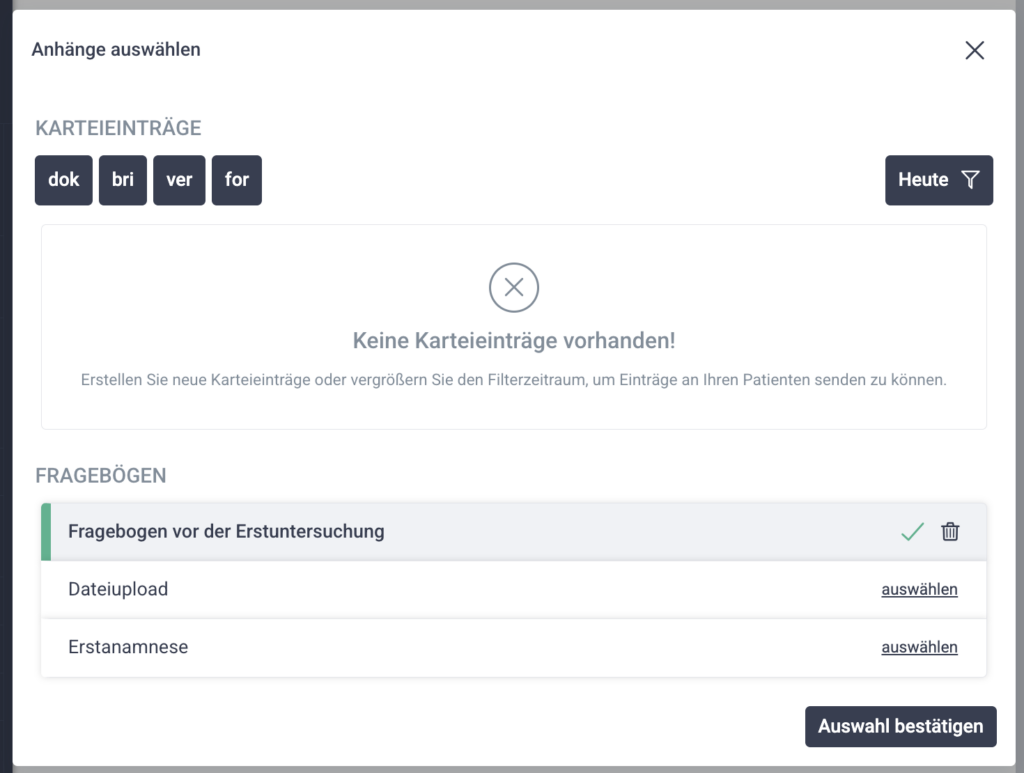1024x773 pixels.
Task: Toggle the bri entry type filter
Action: click(123, 180)
